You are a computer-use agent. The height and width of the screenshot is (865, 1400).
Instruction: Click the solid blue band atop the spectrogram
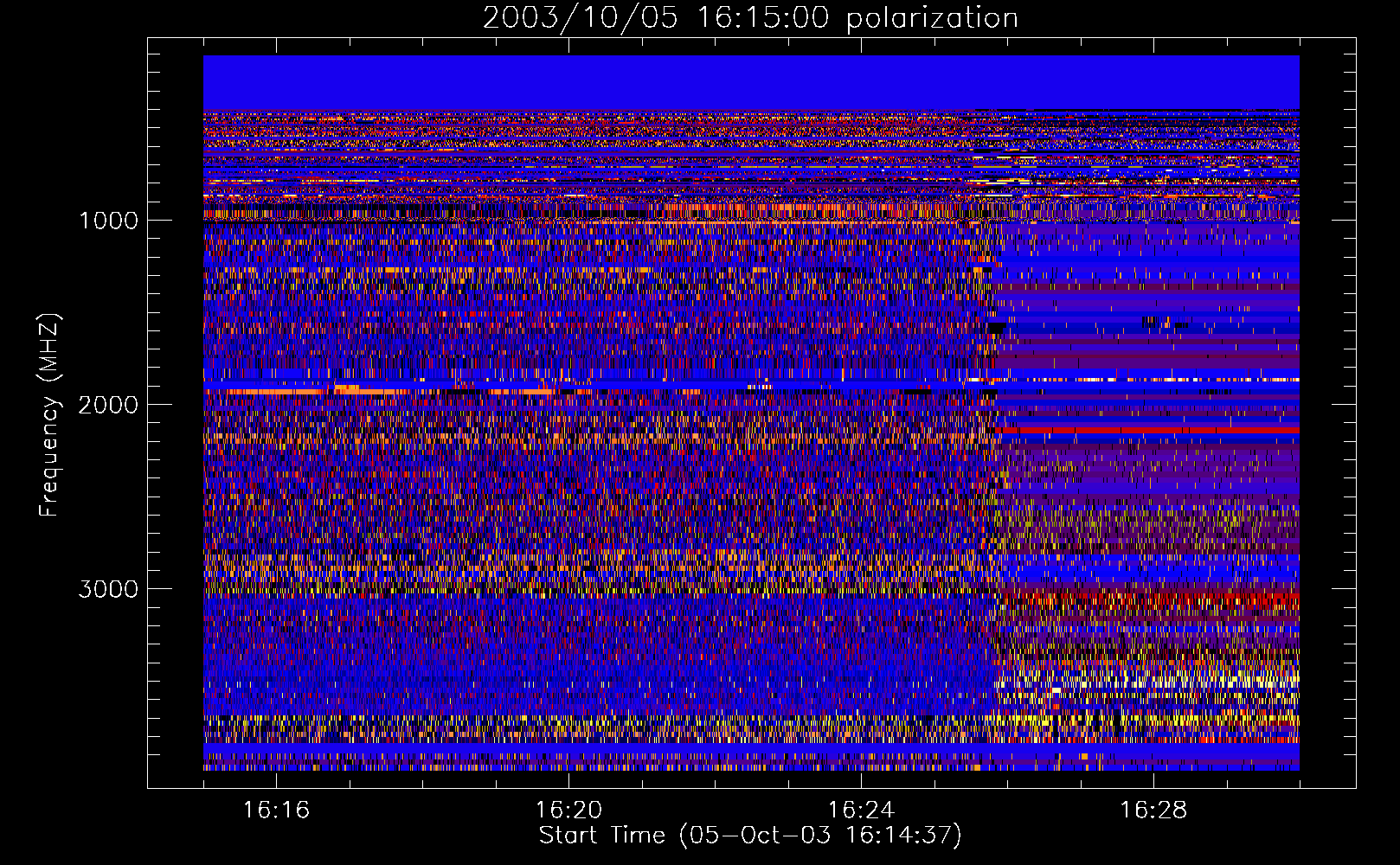pos(751,82)
